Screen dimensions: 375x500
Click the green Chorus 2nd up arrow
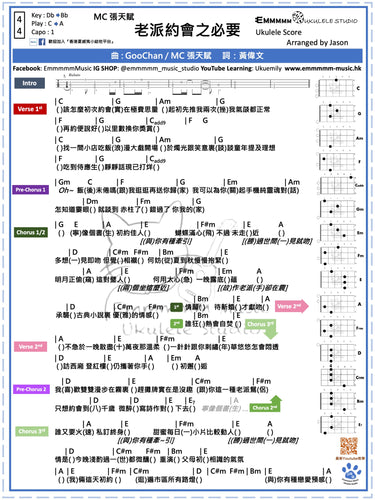point(266,404)
